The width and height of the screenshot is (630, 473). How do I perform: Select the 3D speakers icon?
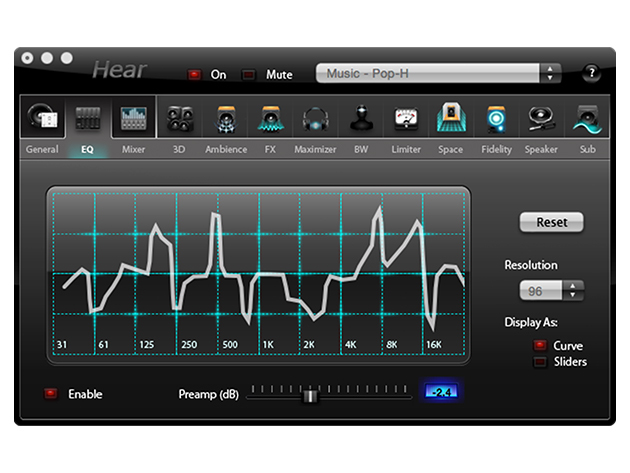pos(180,119)
